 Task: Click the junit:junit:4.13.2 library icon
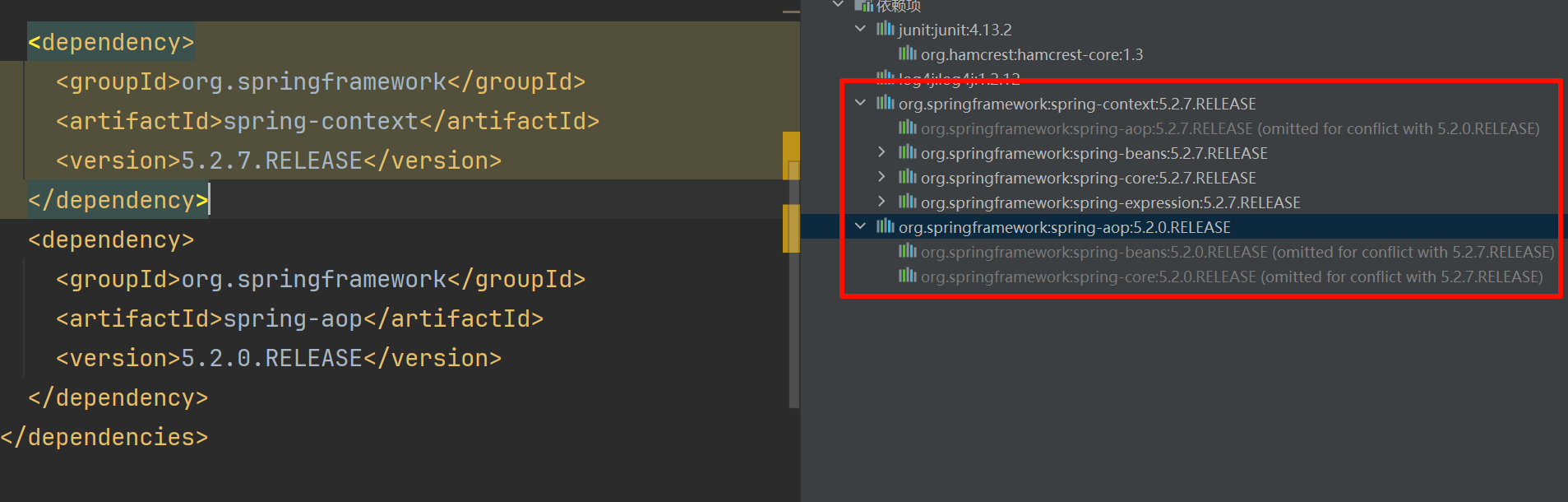point(885,30)
